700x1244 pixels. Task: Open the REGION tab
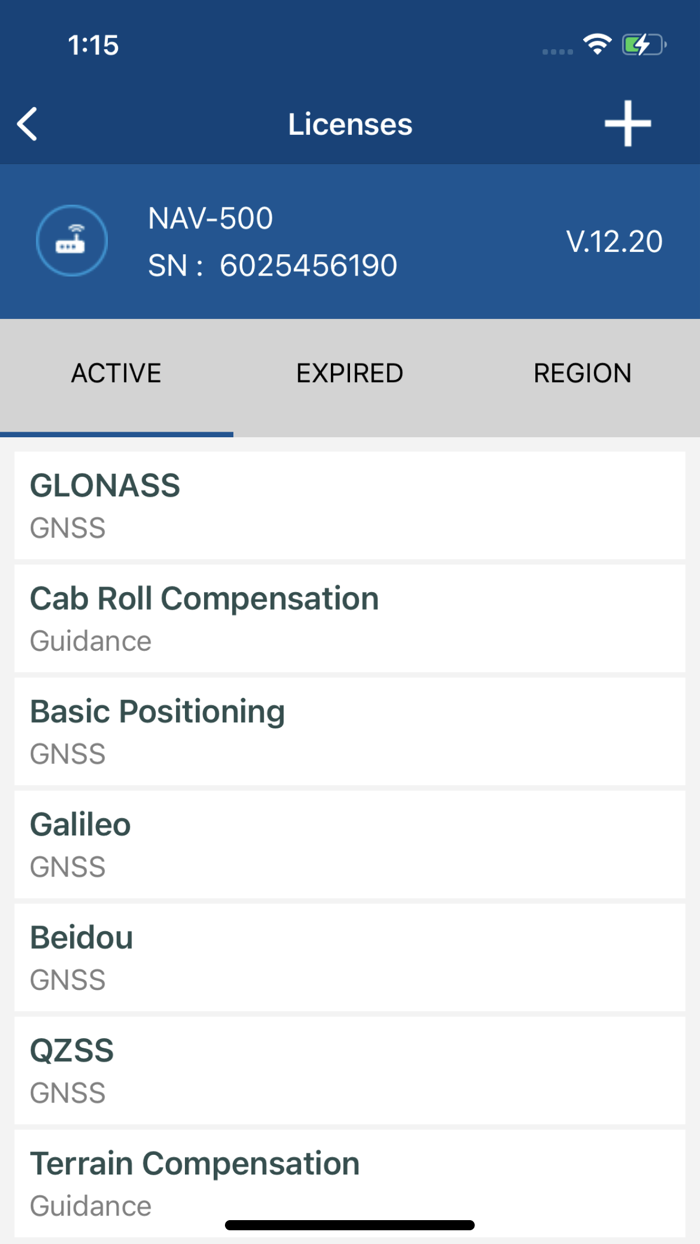tap(582, 372)
